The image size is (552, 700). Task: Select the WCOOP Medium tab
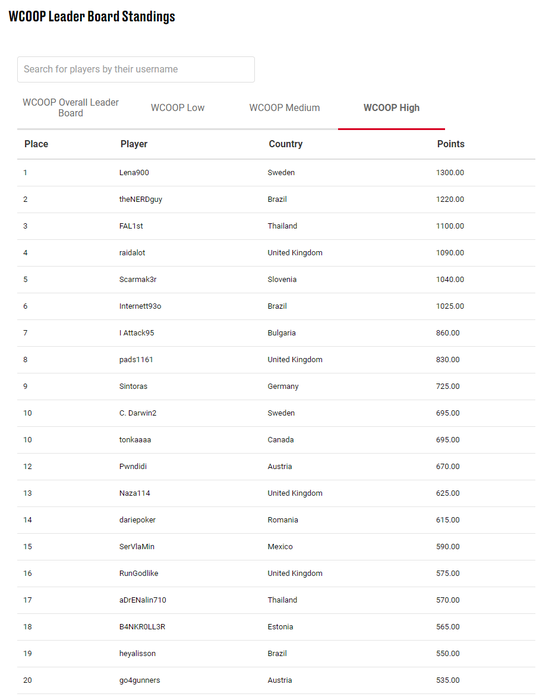point(284,108)
